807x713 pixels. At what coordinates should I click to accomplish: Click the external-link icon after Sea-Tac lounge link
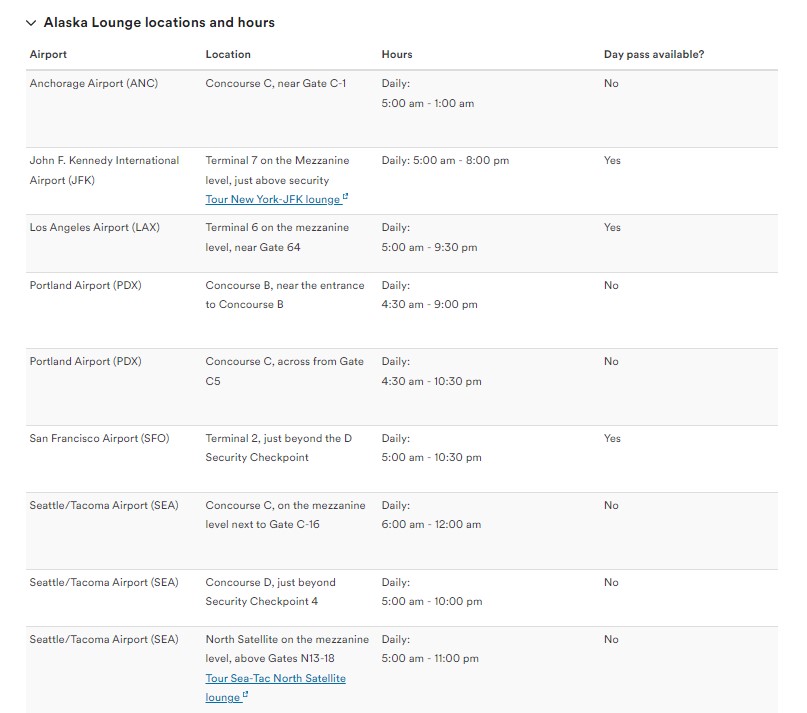pyautogui.click(x=245, y=694)
